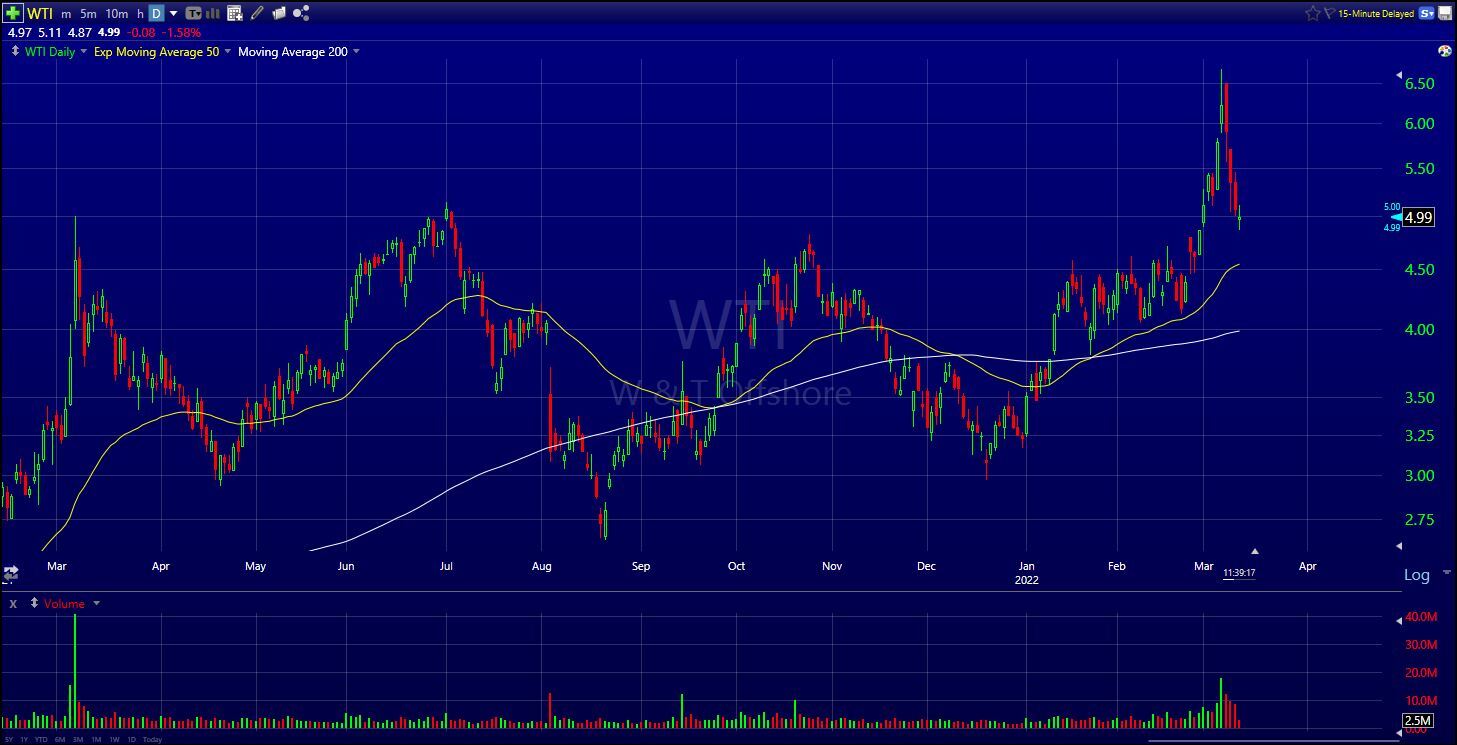Click the volume scale up arrow

[1399, 620]
